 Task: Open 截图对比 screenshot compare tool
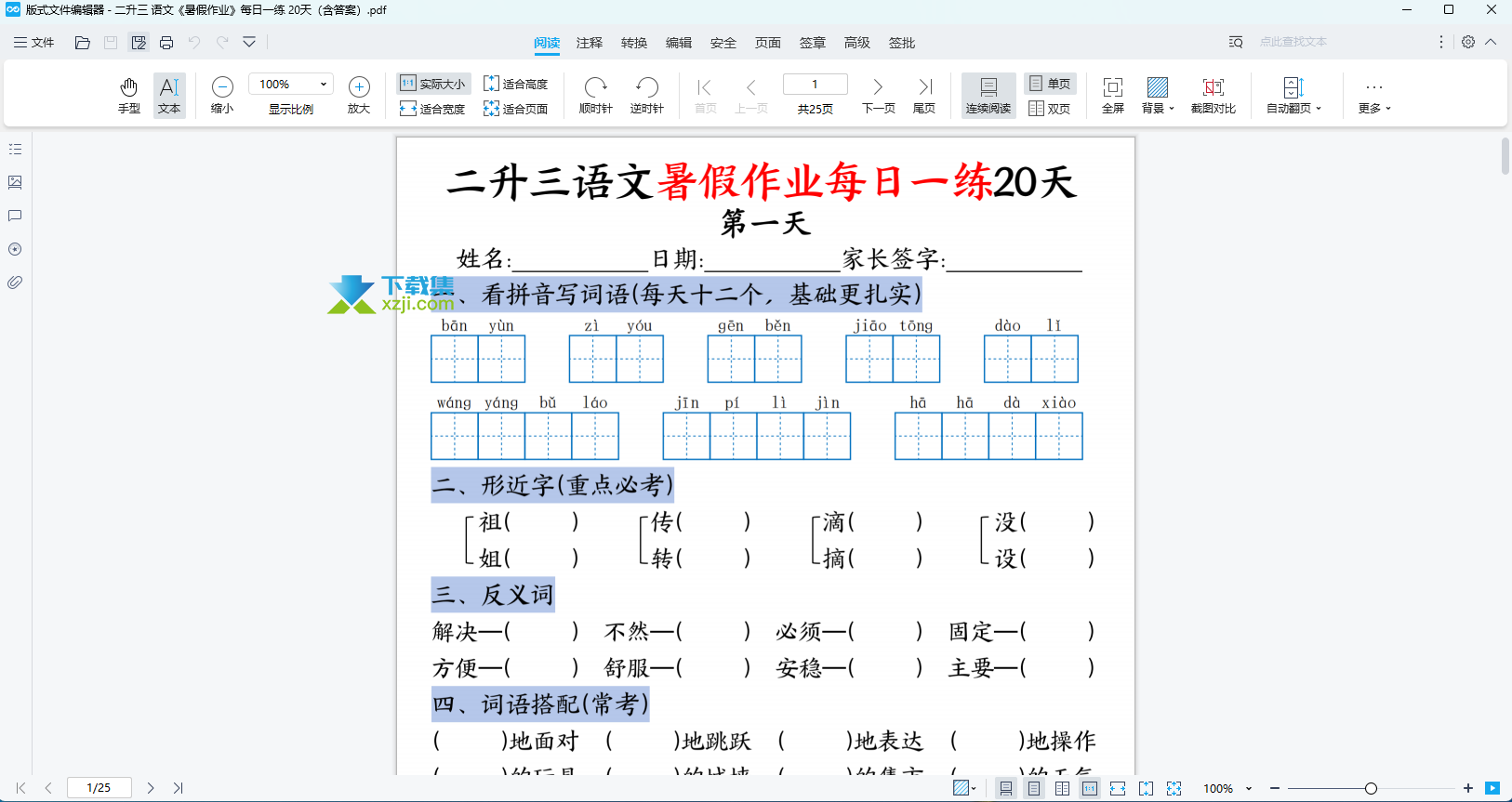[1213, 95]
